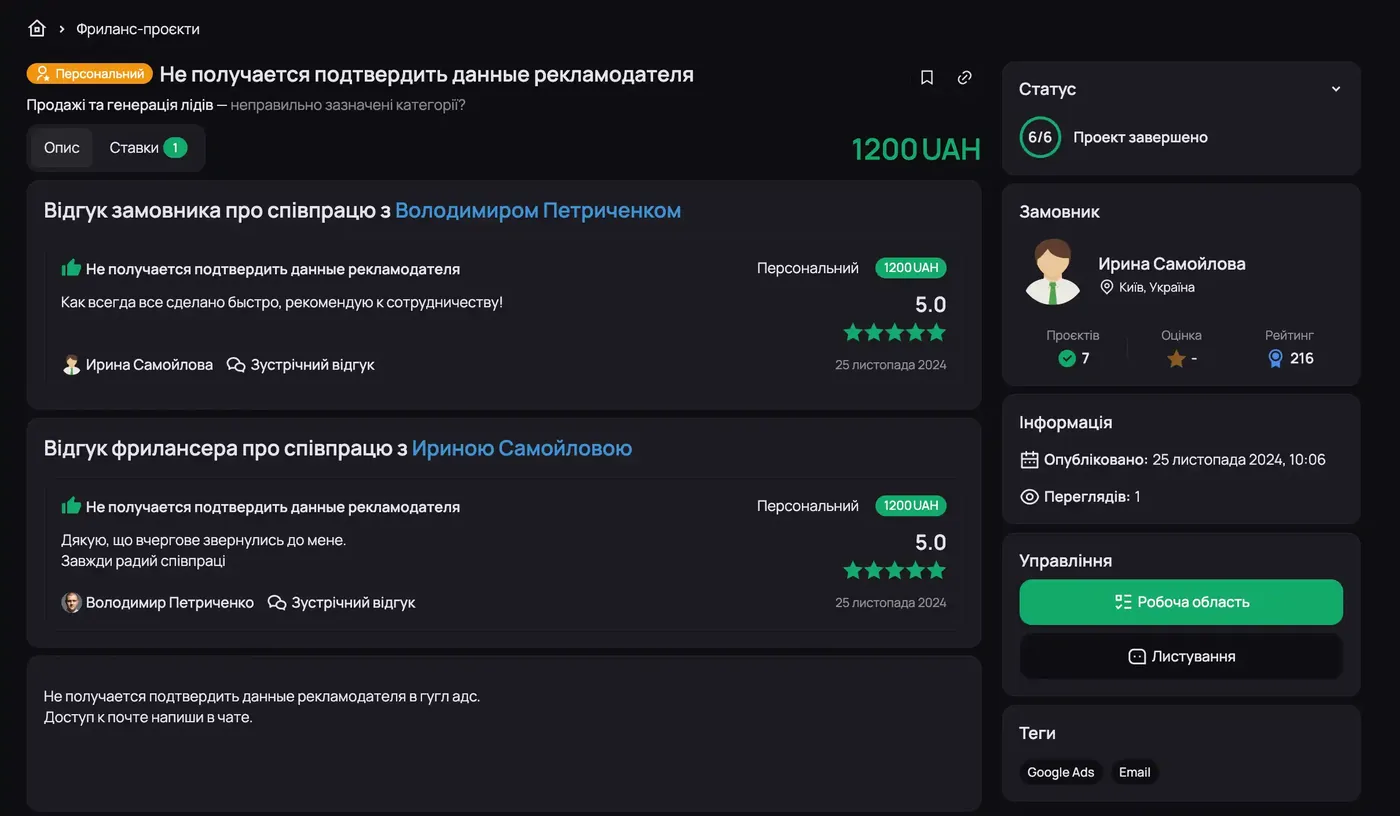Click the star icon under Оцінка

point(1176,358)
